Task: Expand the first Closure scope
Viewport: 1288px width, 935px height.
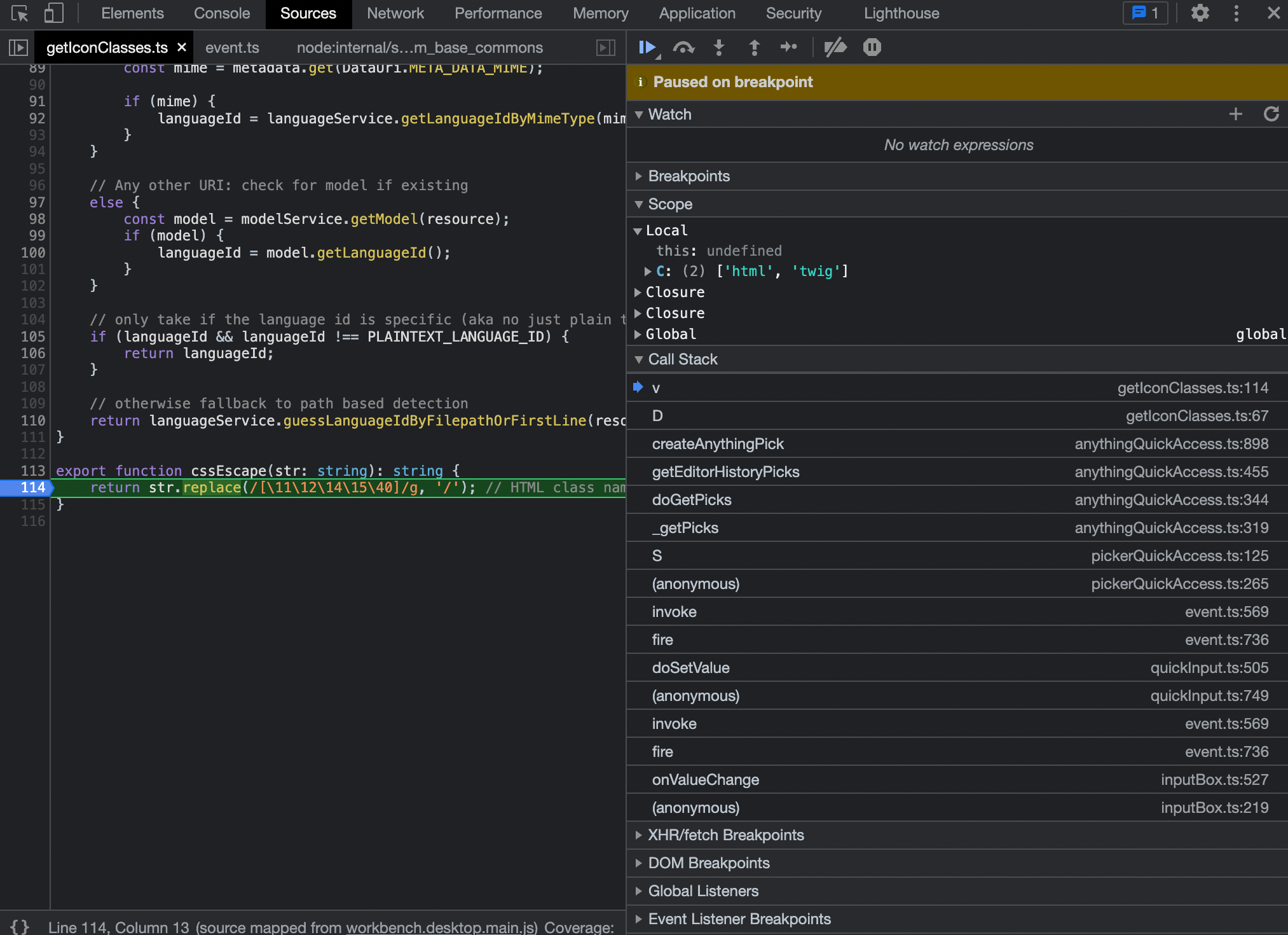Action: coord(639,292)
